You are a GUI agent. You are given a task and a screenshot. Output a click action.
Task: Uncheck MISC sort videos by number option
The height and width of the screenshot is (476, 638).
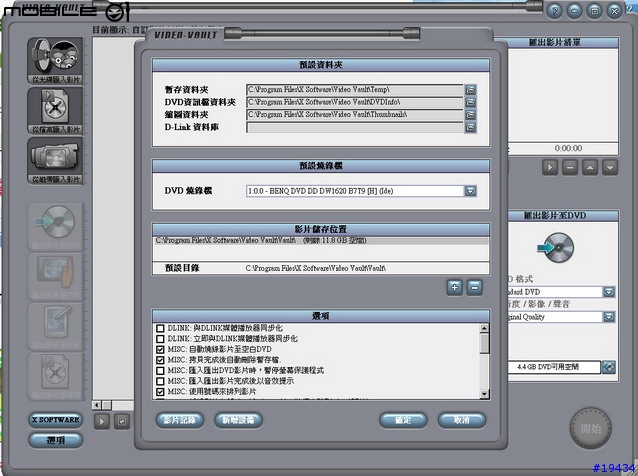click(160, 392)
